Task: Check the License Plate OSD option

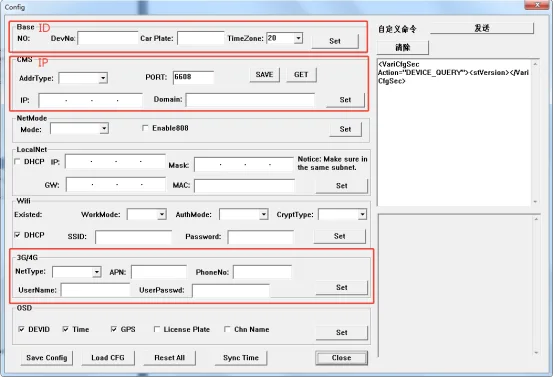Action: (157, 329)
